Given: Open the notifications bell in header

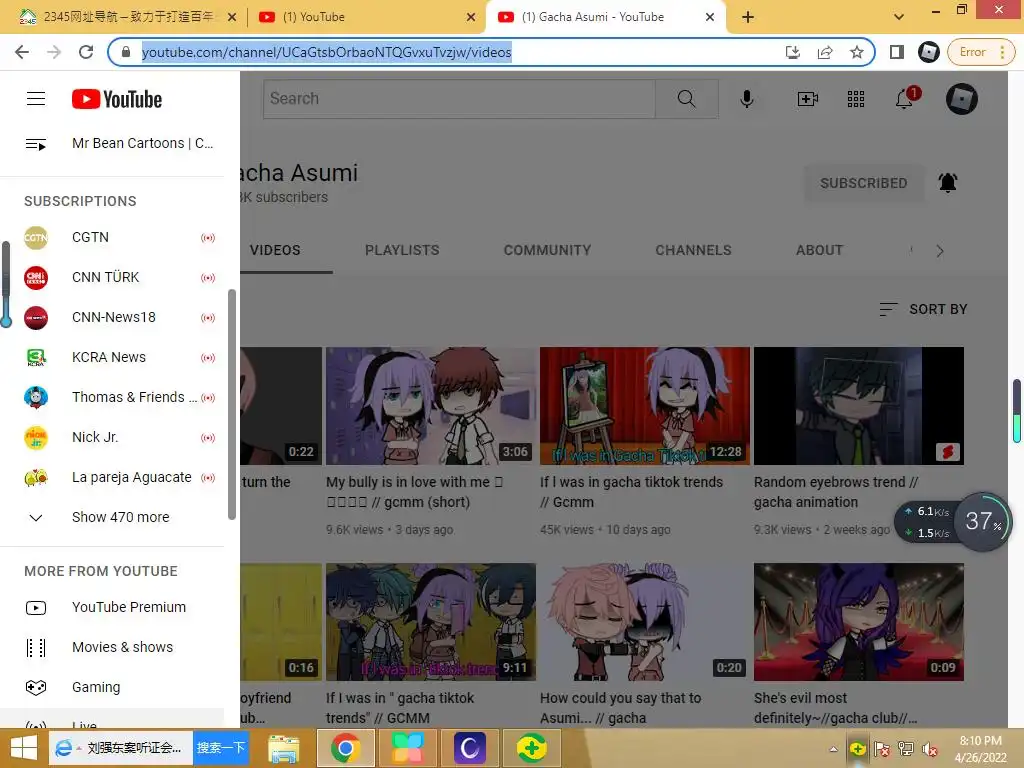Looking at the screenshot, I should click(x=904, y=99).
